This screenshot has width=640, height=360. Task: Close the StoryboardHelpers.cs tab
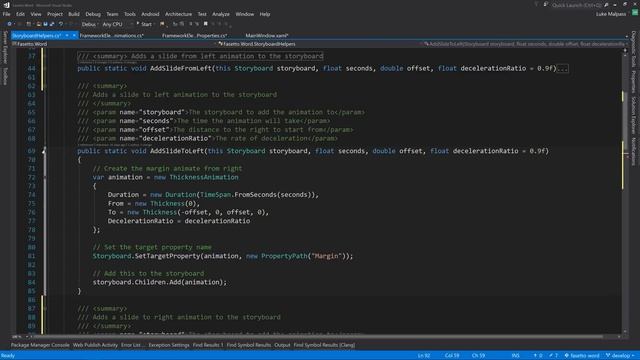tap(74, 36)
